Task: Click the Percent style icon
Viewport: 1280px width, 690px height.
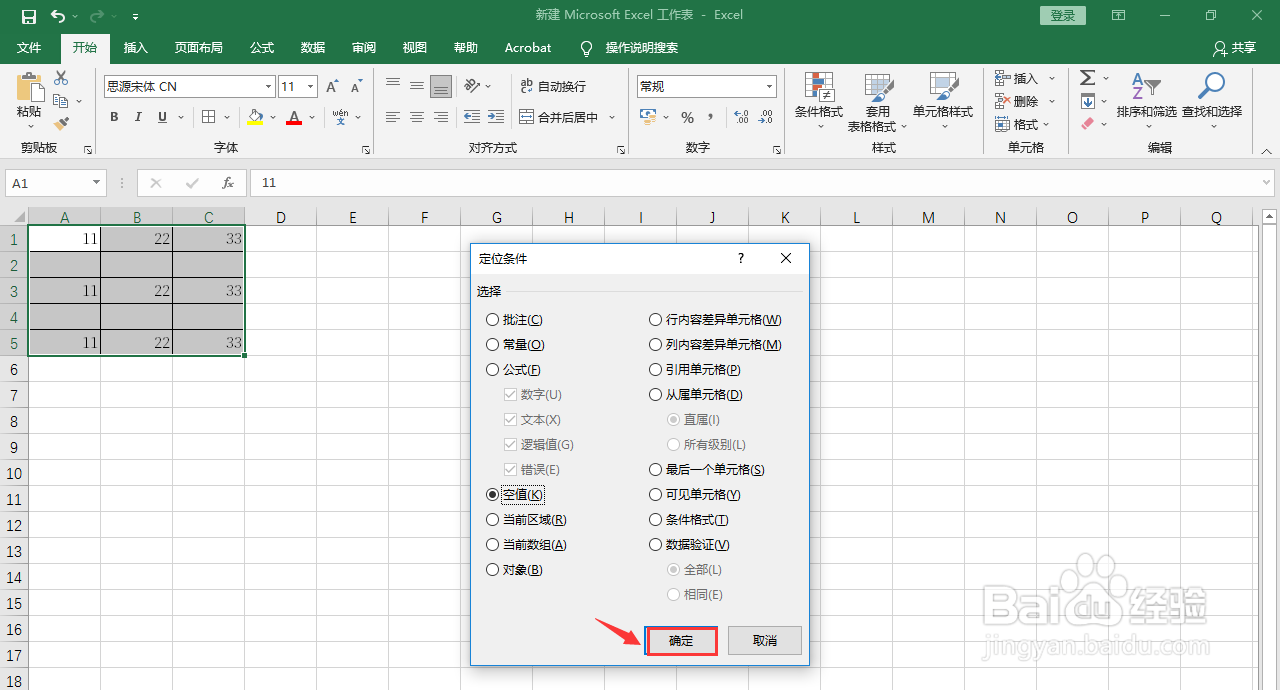Action: (687, 117)
